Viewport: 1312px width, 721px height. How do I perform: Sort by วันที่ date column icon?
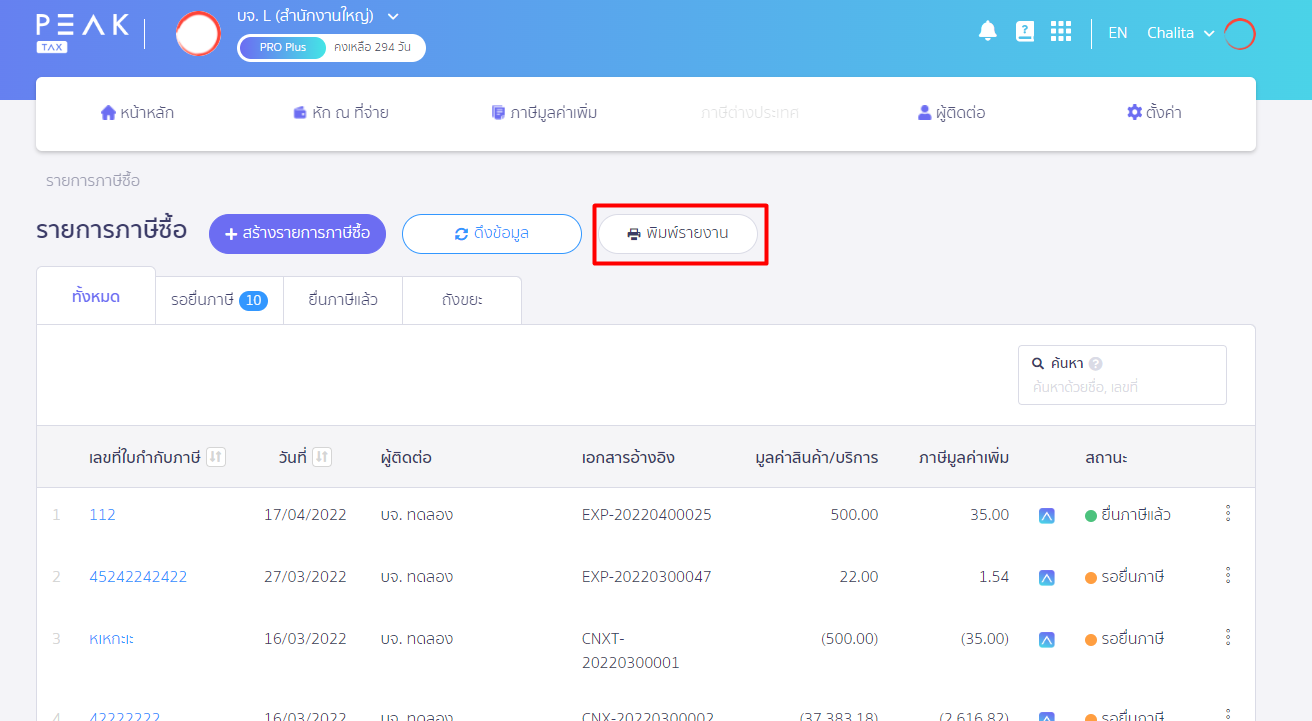click(322, 457)
